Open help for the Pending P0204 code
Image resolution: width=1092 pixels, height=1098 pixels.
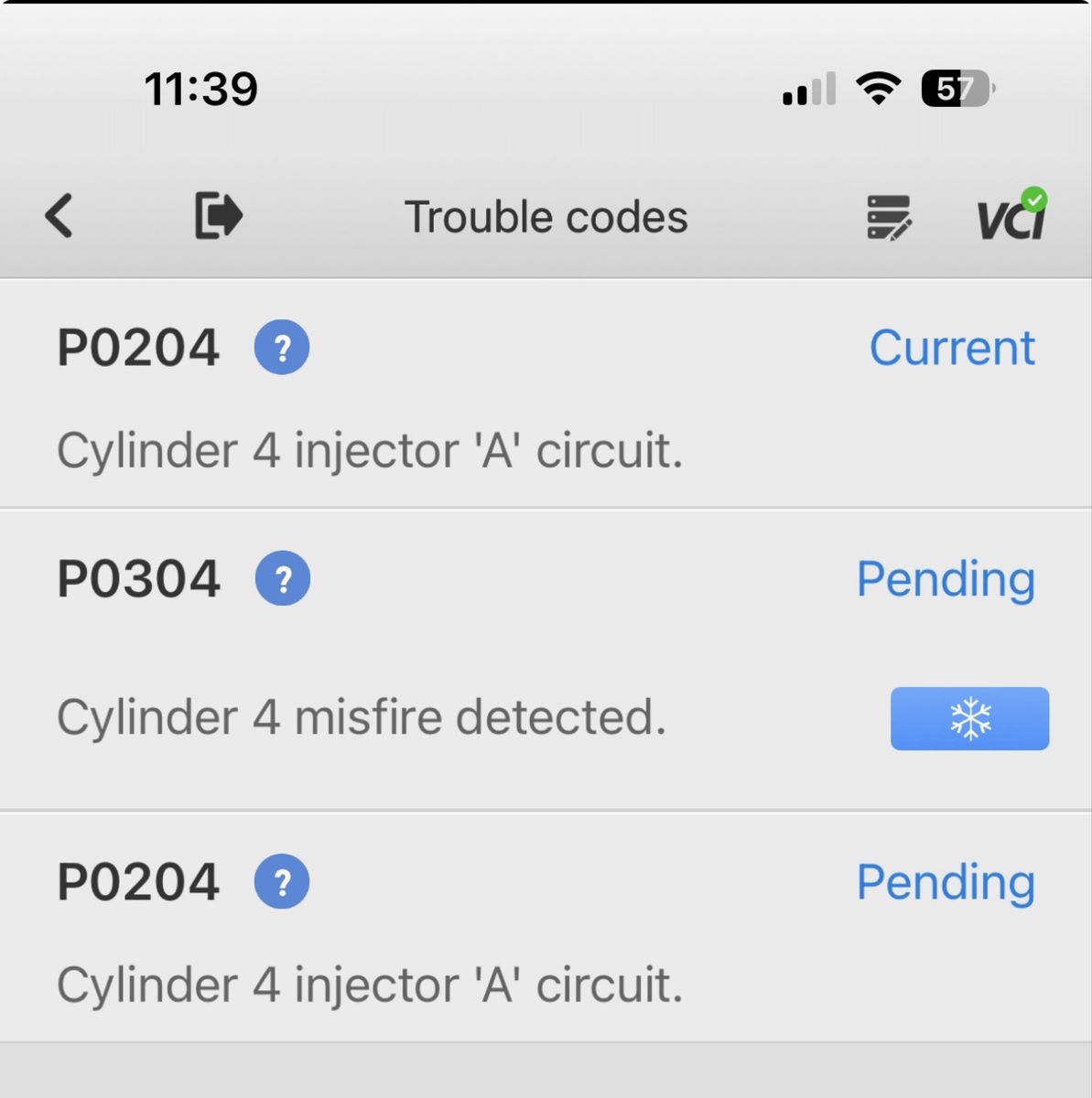coord(282,882)
